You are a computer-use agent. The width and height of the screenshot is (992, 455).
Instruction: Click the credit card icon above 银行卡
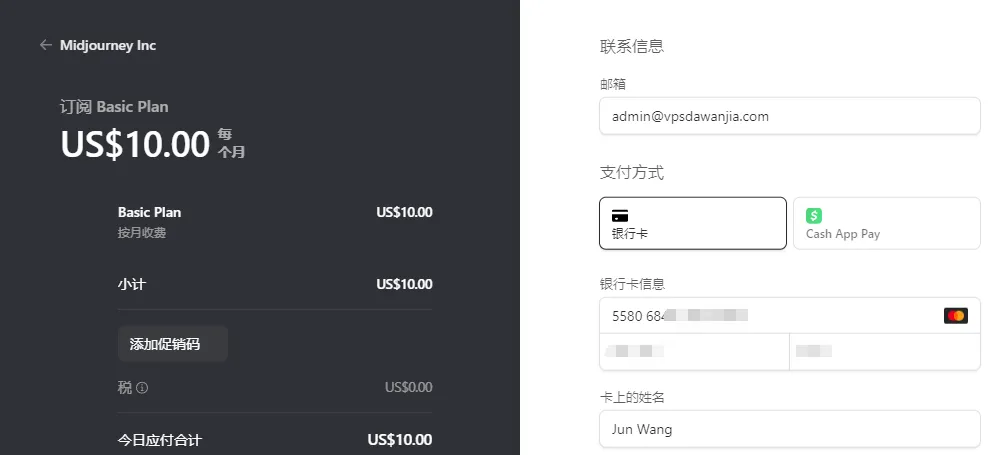point(620,216)
